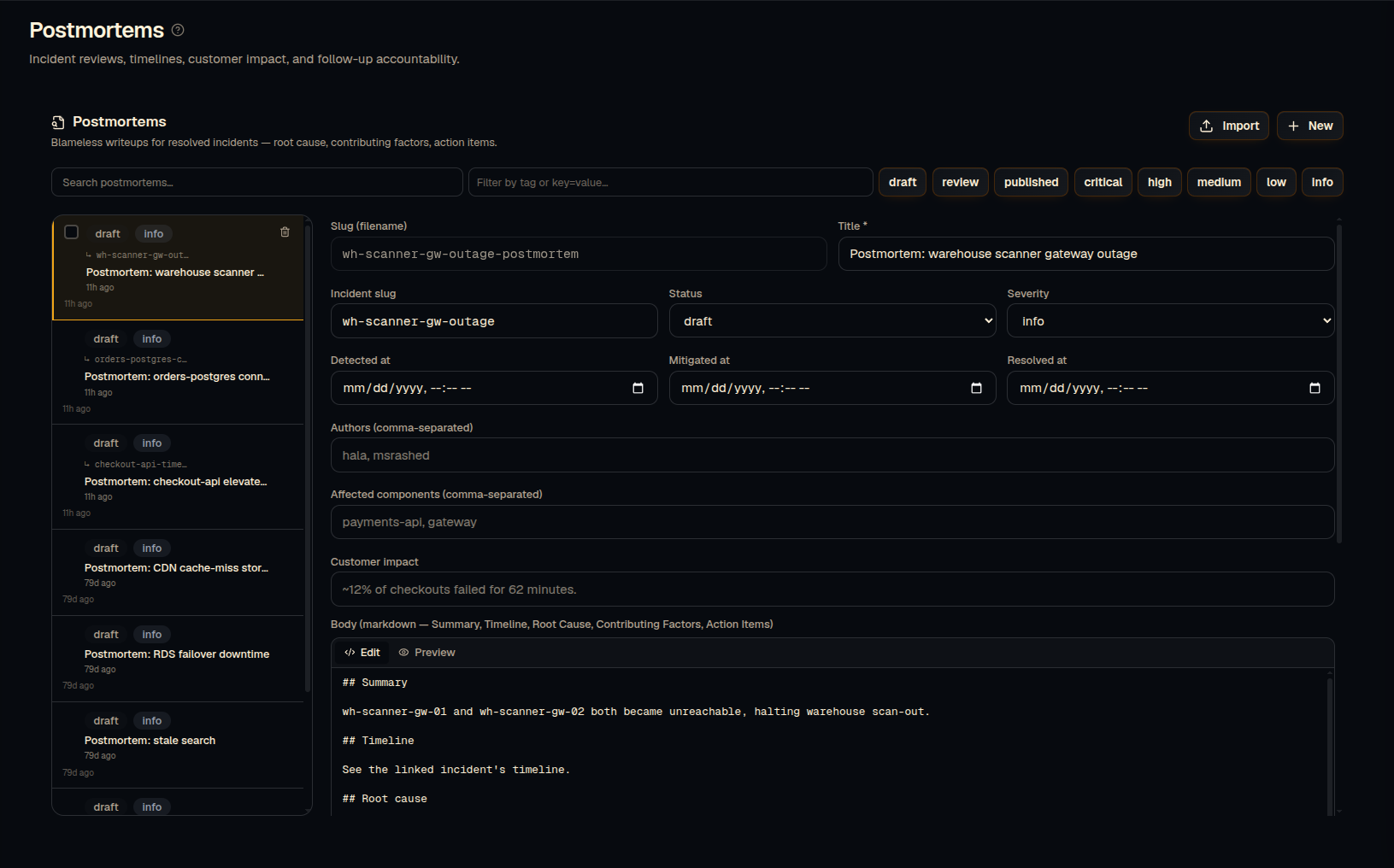Focus the Filter by tag or key=value field

coord(670,182)
